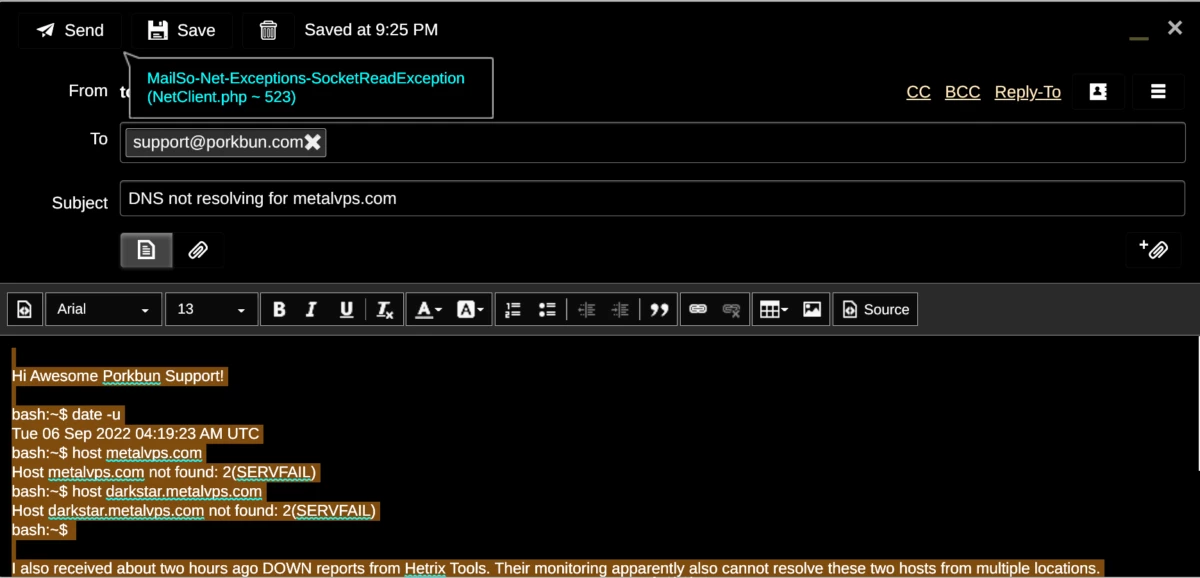This screenshot has width=1200, height=578.
Task: Apply block quote formatting
Action: [x=658, y=310]
